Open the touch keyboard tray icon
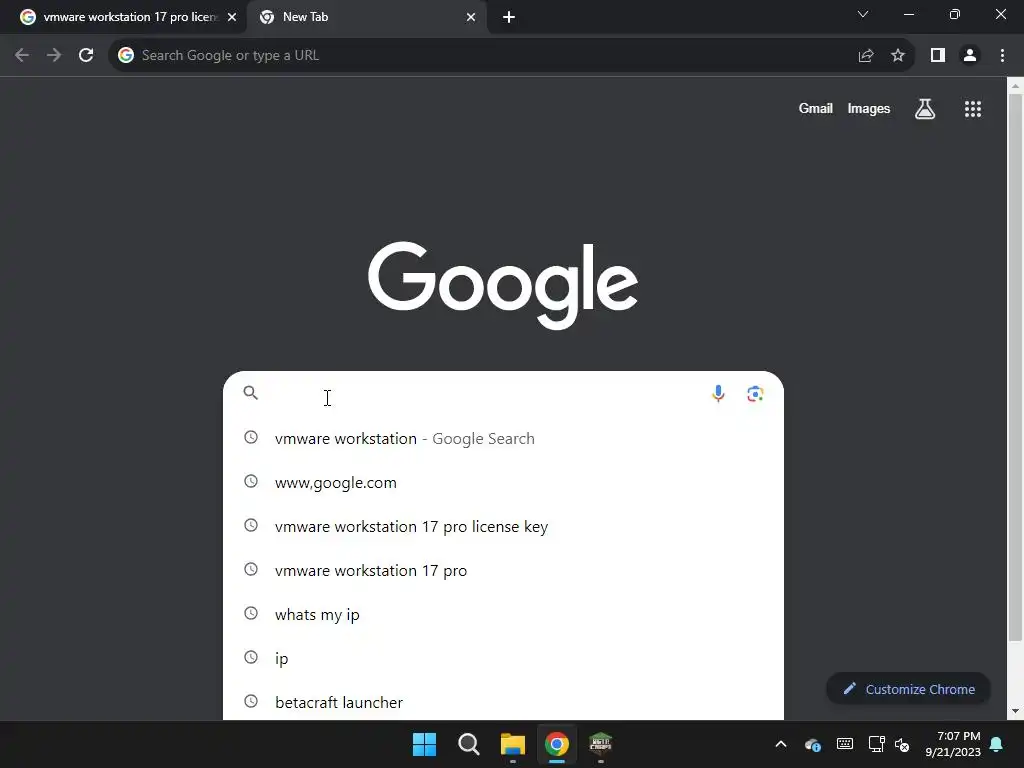 (844, 744)
